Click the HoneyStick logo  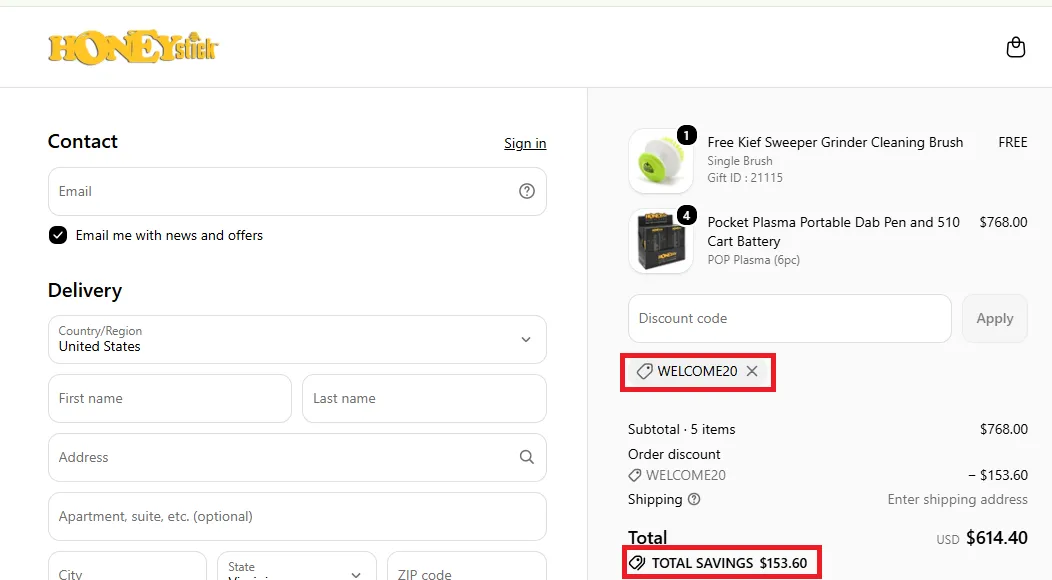coord(134,48)
